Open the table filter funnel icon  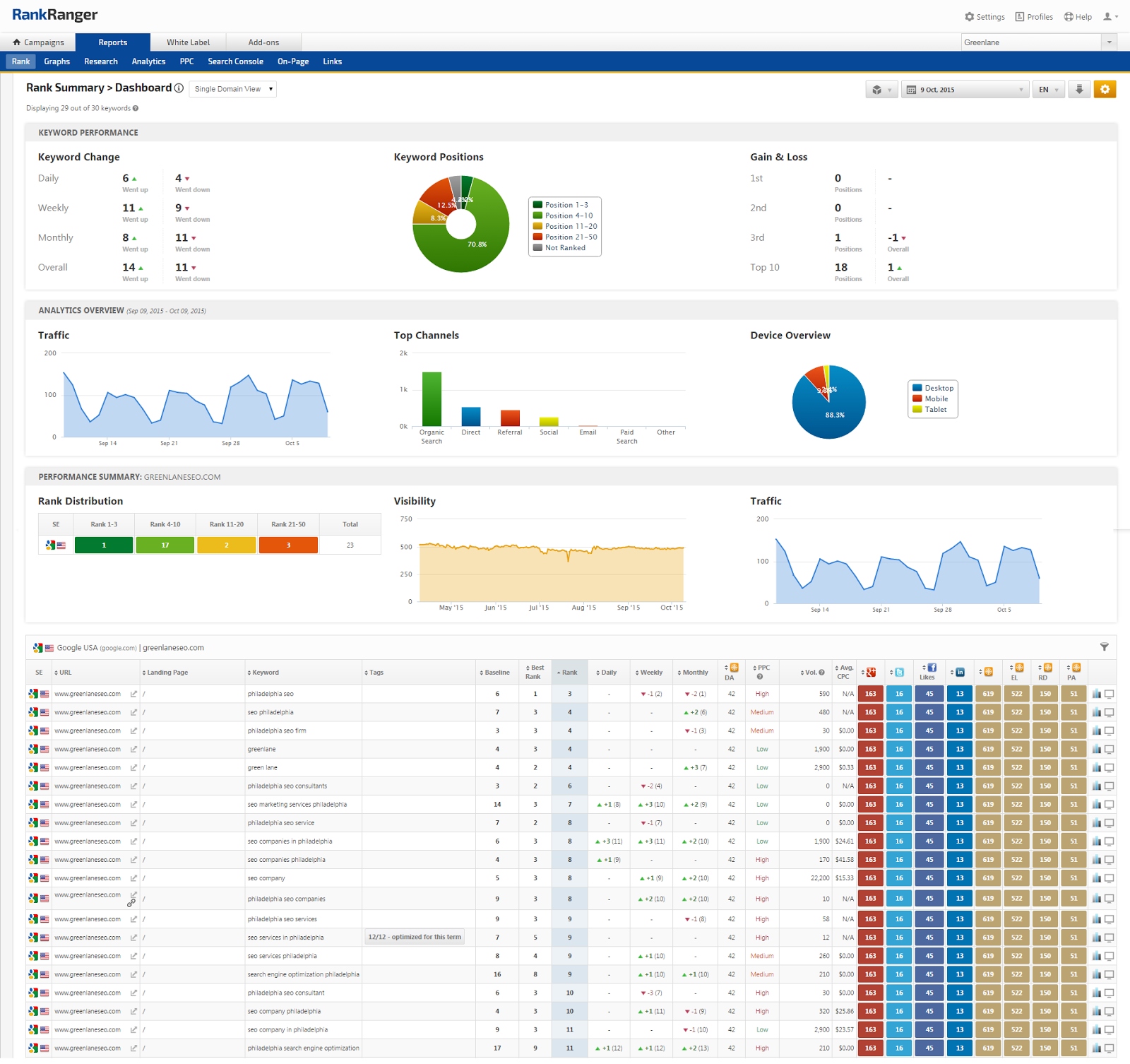(1104, 647)
